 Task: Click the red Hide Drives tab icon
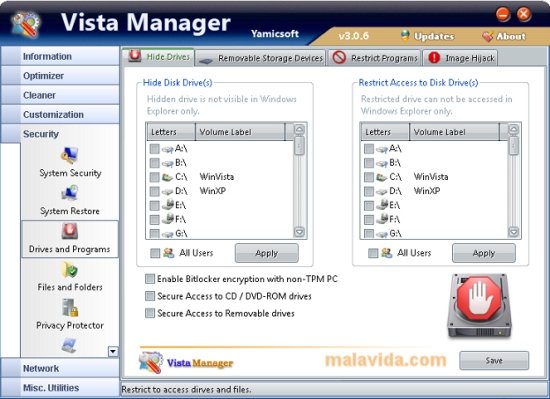click(135, 56)
